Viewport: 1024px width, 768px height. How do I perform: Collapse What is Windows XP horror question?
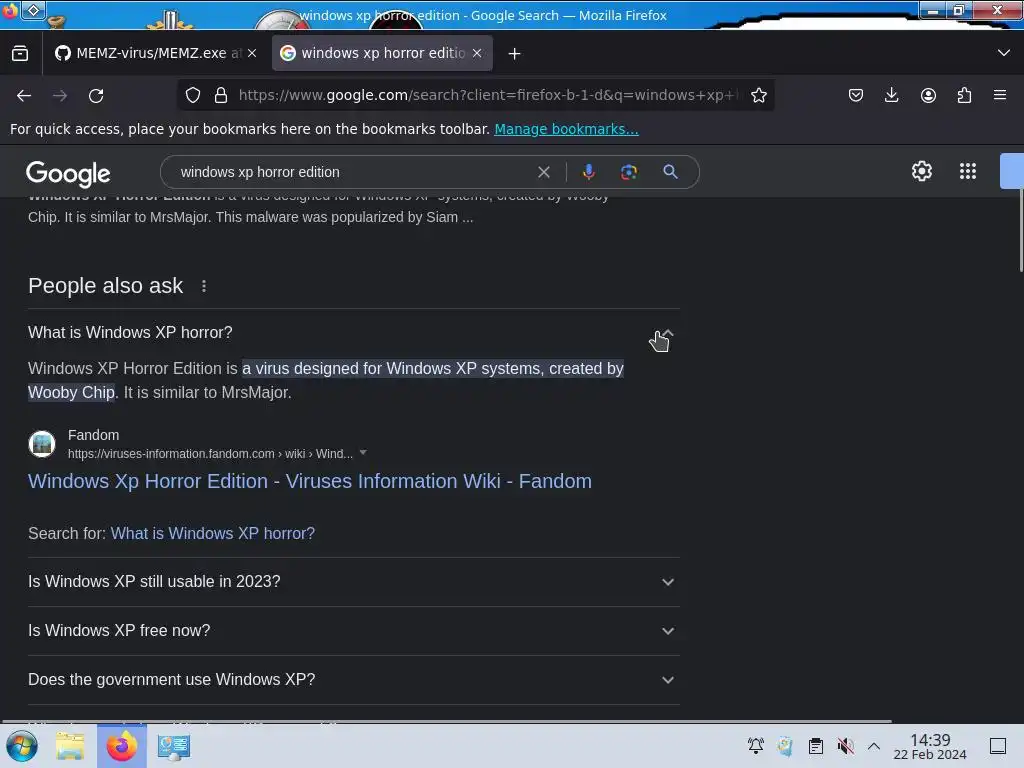click(353, 332)
